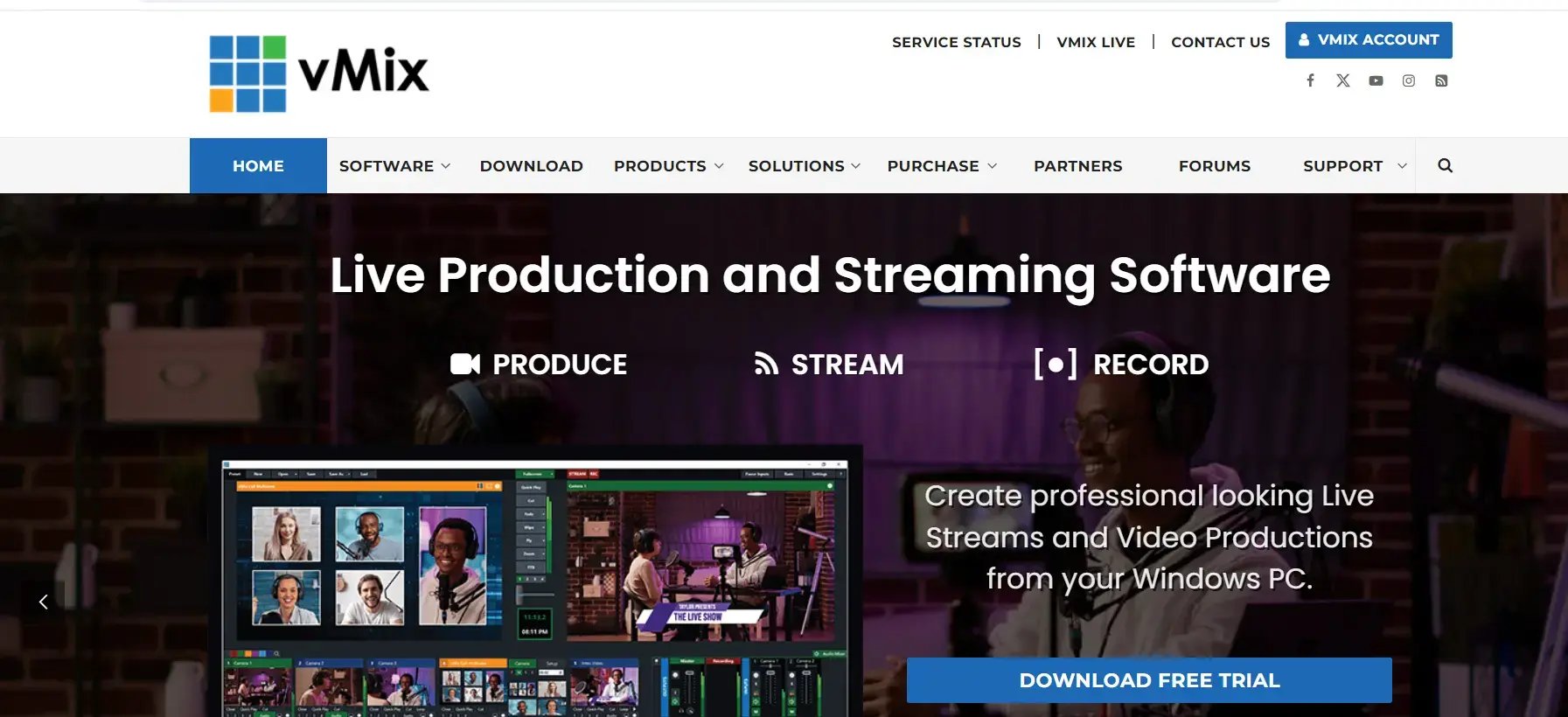The image size is (1568, 717).
Task: Open the PRODUCTS navigation item
Action: (x=660, y=166)
